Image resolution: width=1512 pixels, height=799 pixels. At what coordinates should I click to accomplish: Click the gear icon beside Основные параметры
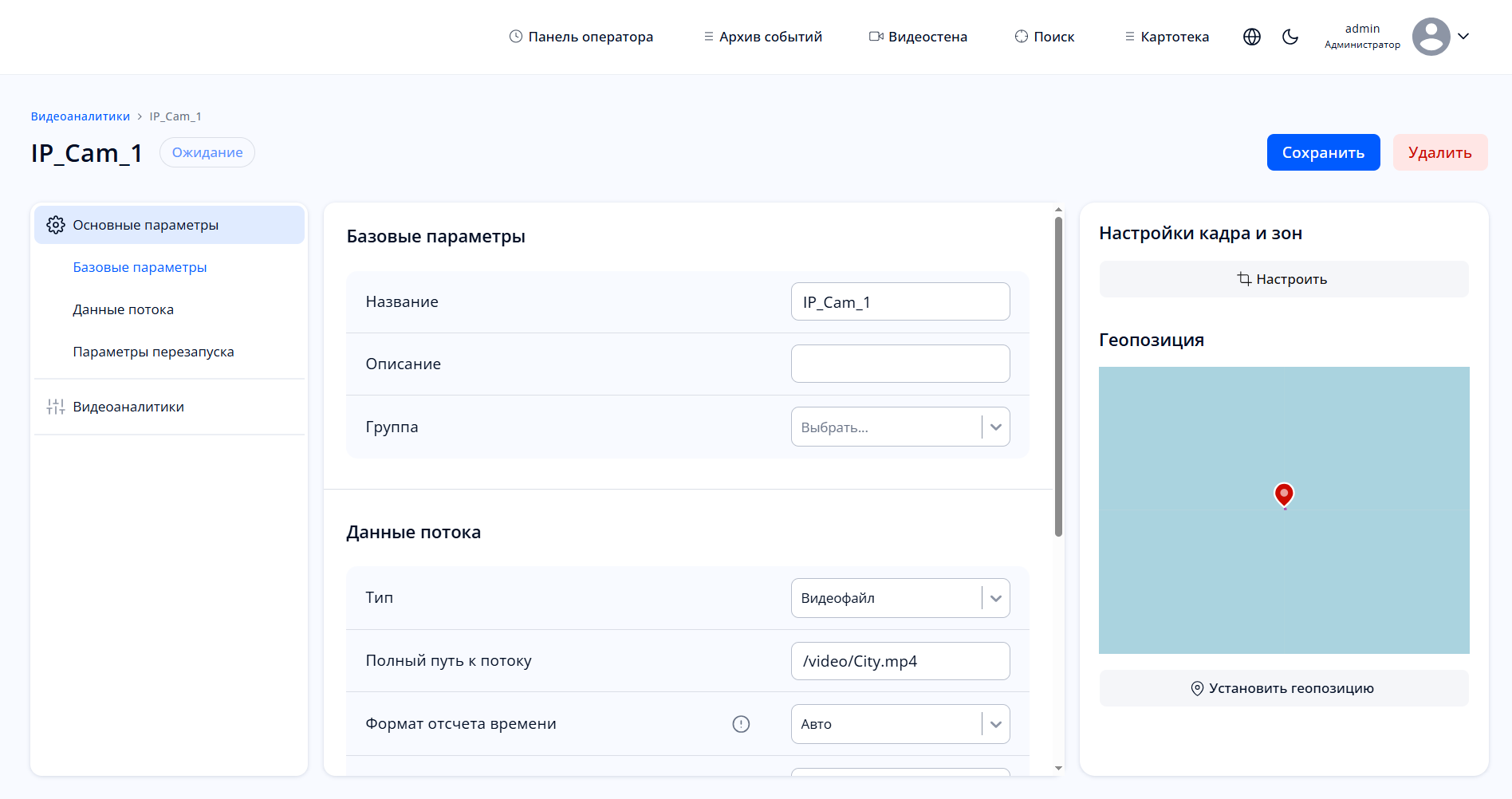click(x=56, y=225)
